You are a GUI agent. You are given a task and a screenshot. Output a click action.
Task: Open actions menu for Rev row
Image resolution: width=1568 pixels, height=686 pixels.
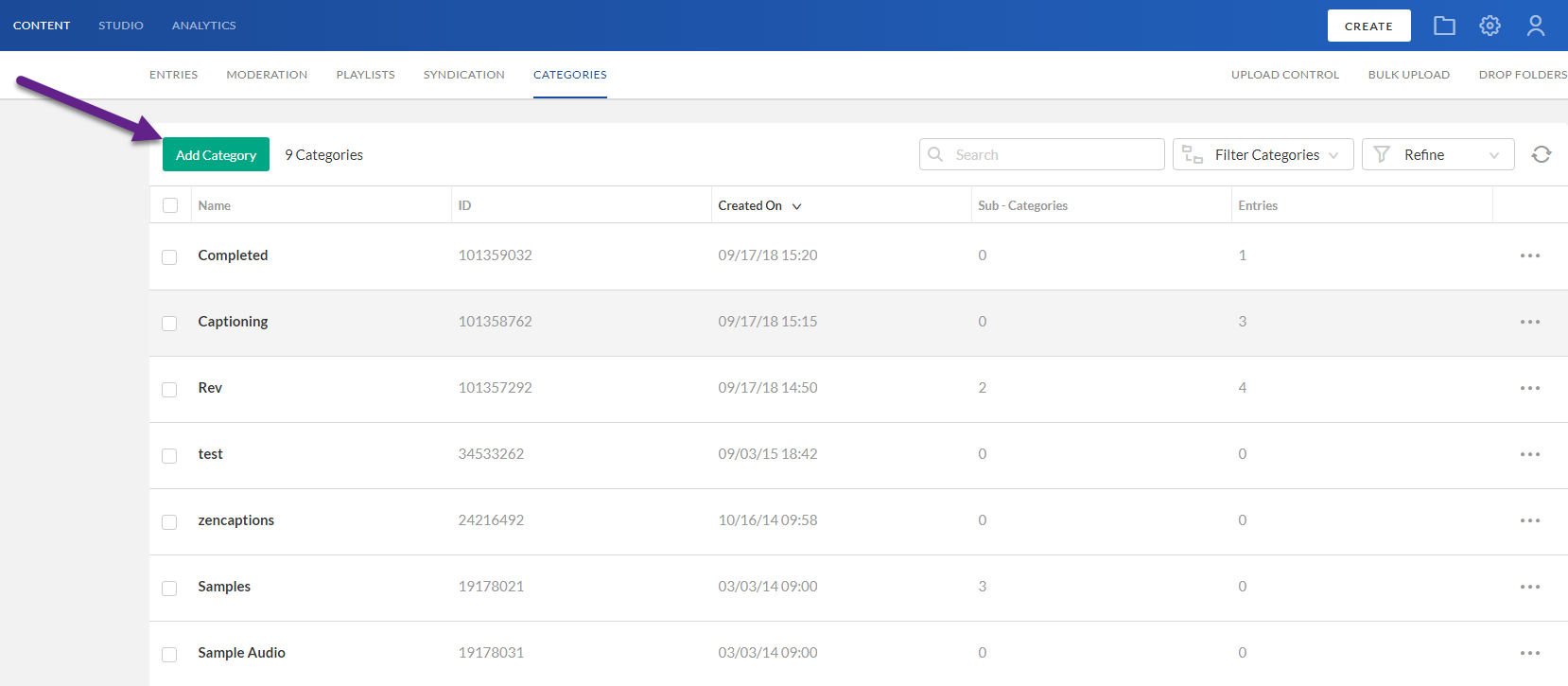click(x=1530, y=388)
